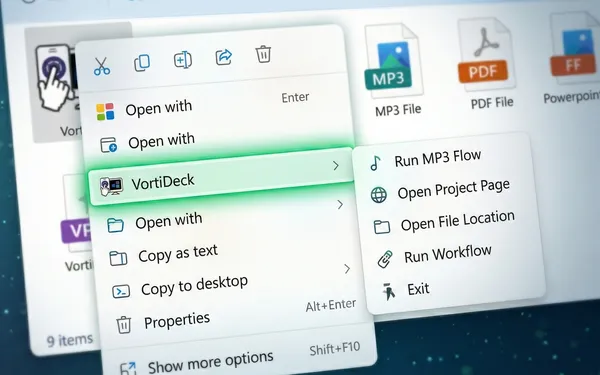Click the folder icon beside Open with
This screenshot has height=375, width=600.
click(115, 225)
